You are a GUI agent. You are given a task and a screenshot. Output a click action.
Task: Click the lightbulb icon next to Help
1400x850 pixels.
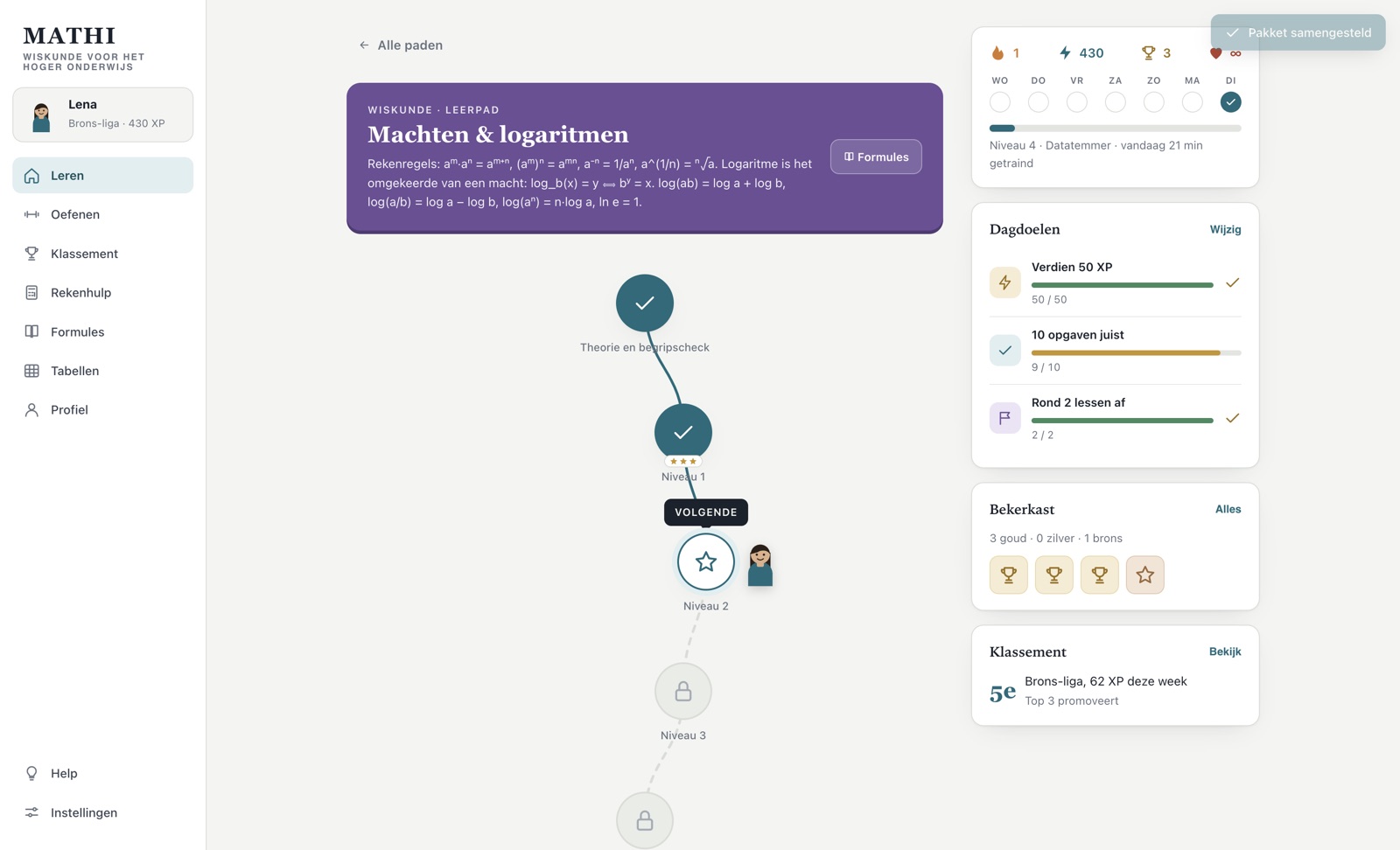point(31,773)
